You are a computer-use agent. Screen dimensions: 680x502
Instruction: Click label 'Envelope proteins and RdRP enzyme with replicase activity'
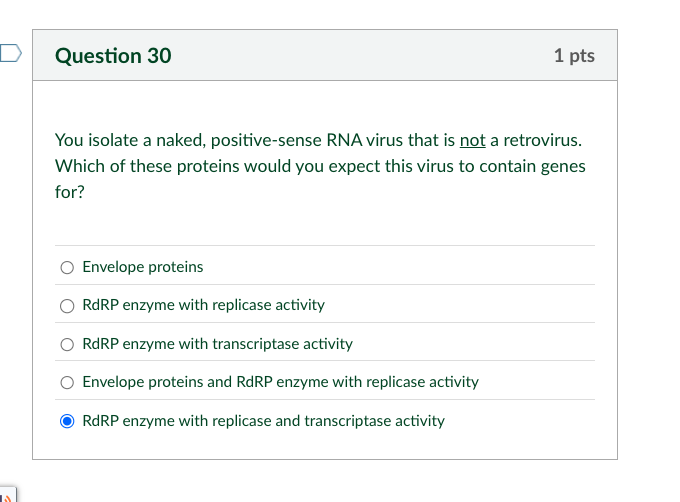point(281,382)
